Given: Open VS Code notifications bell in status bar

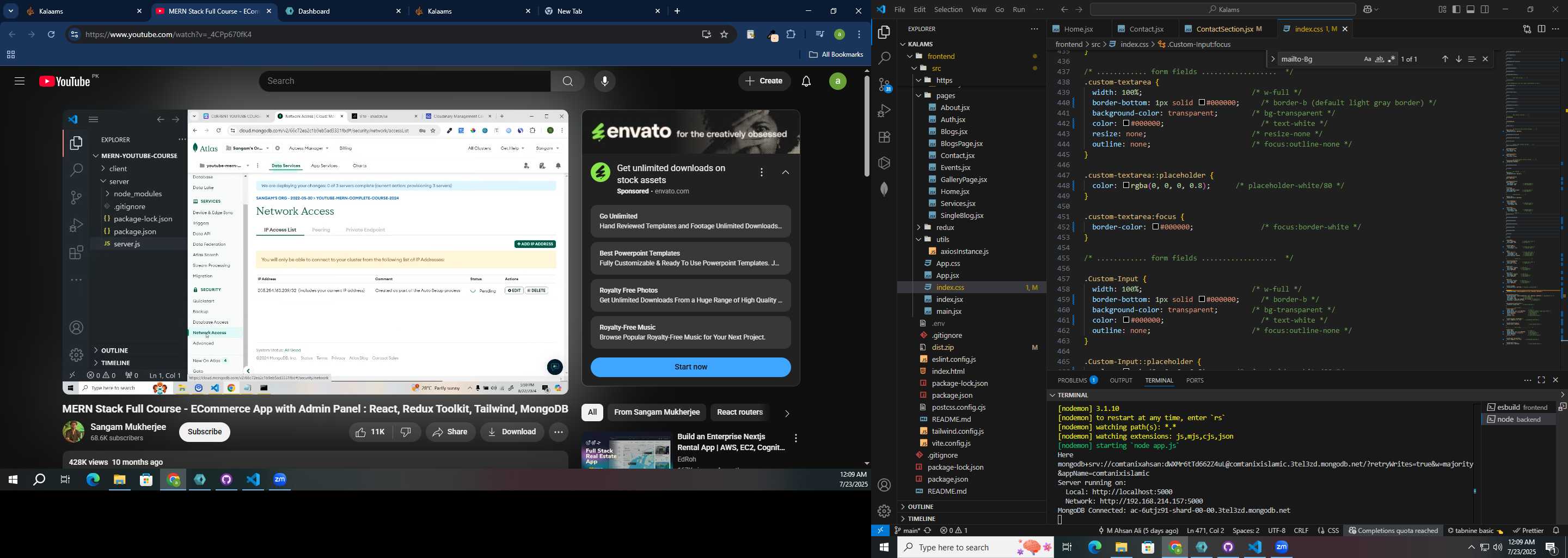Looking at the screenshot, I should tap(1557, 531).
